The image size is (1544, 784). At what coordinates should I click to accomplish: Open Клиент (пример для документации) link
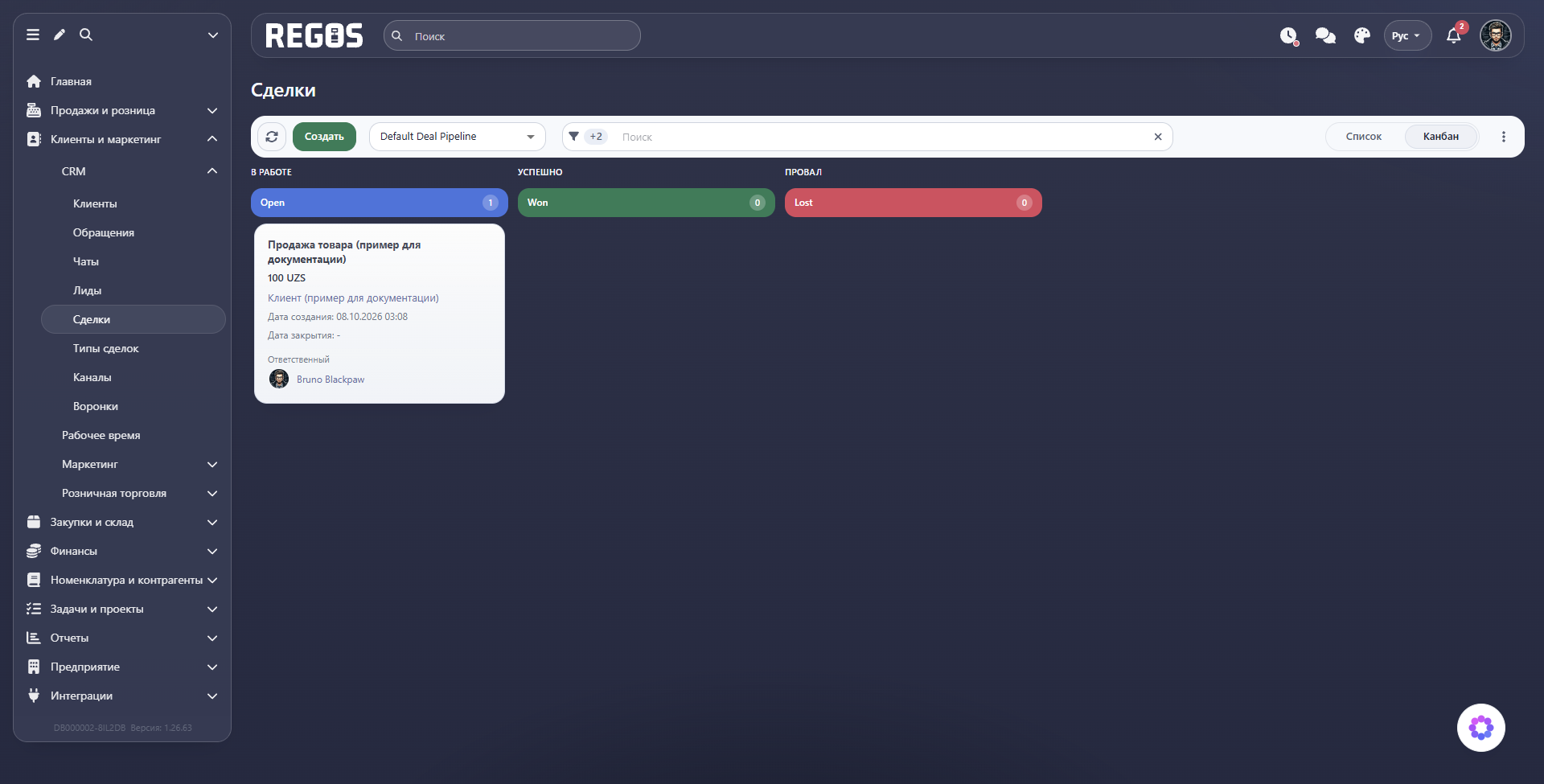tap(353, 298)
